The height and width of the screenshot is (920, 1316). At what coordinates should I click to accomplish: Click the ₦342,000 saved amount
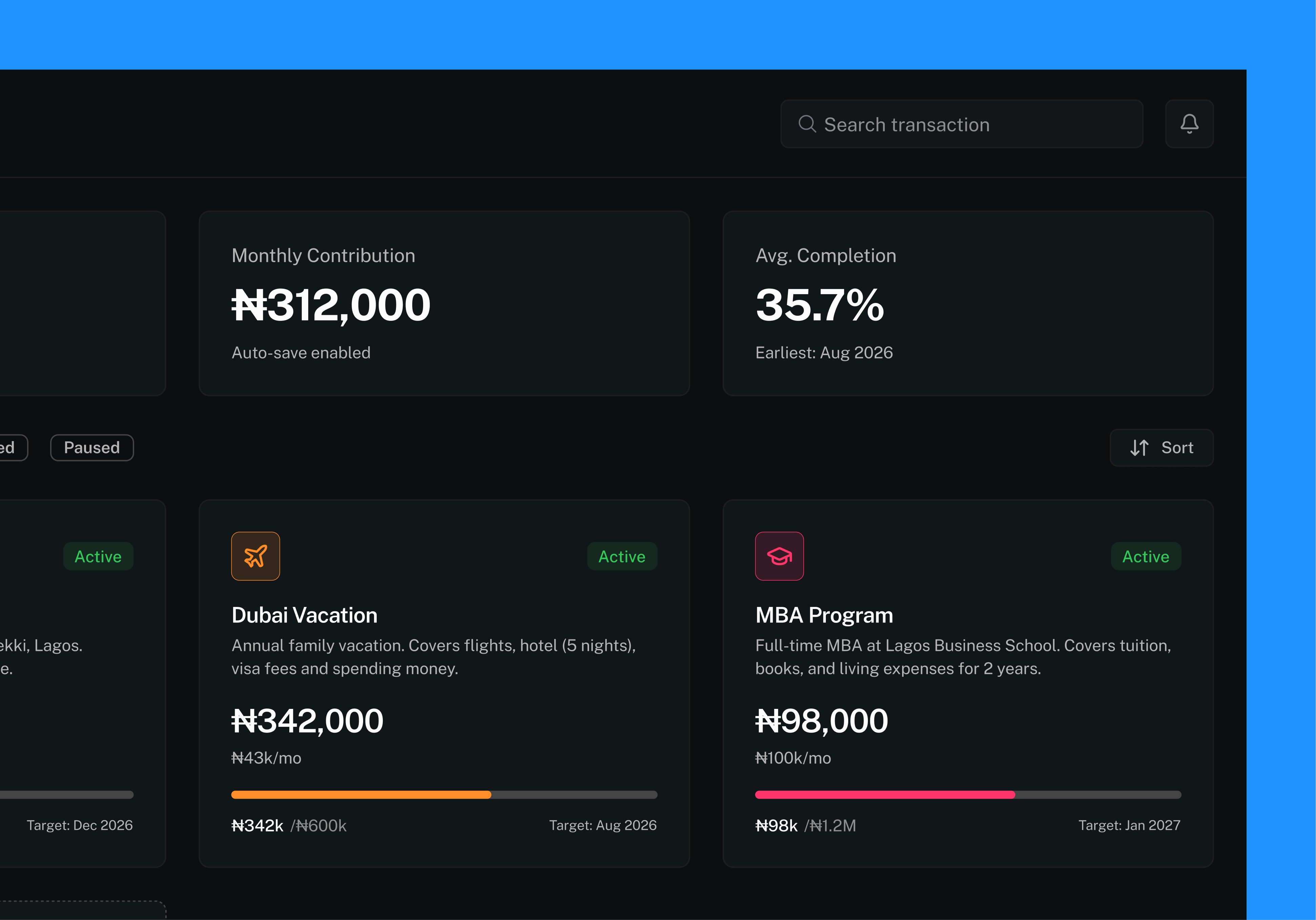tap(307, 720)
